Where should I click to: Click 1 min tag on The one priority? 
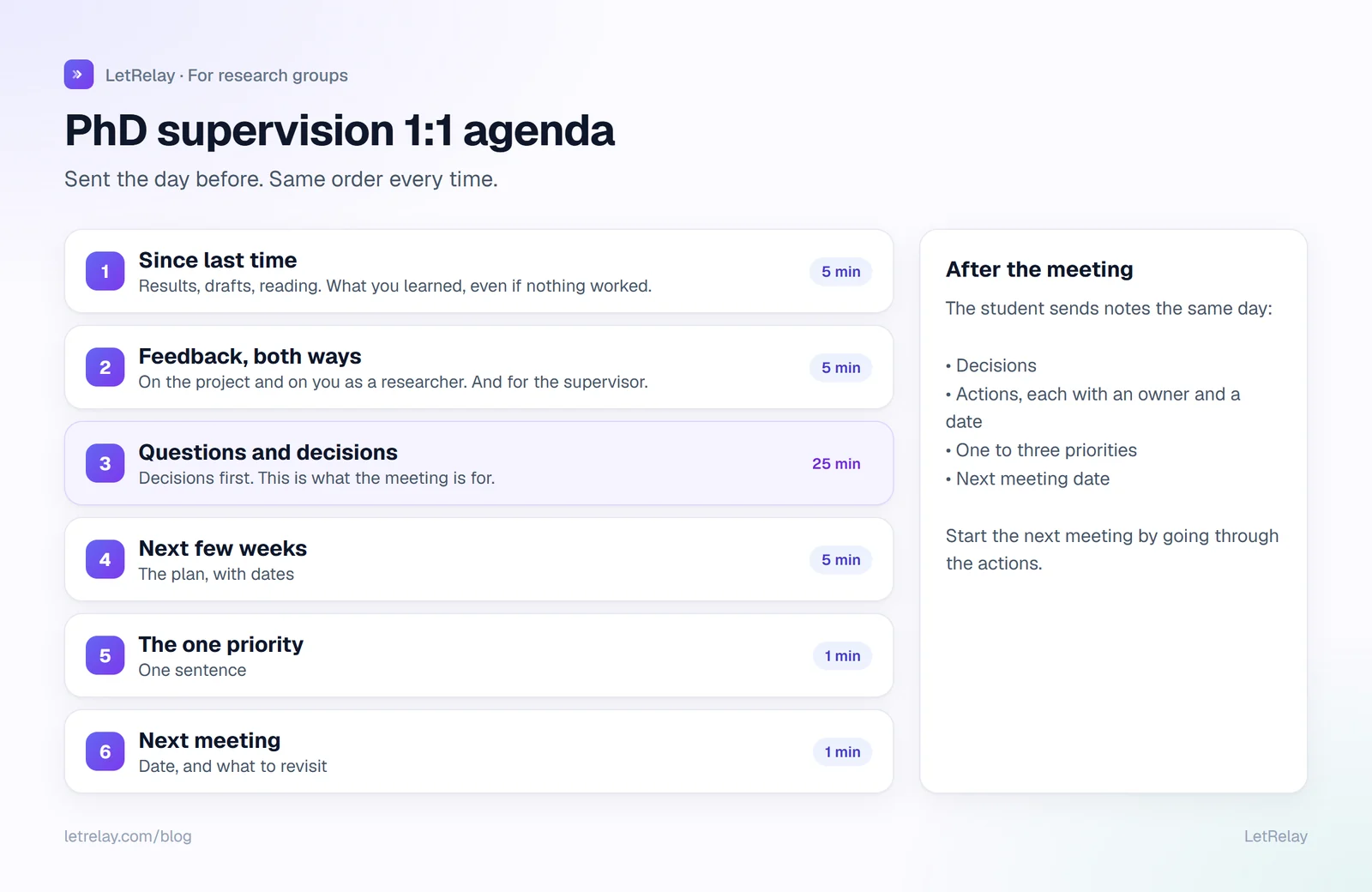point(842,655)
